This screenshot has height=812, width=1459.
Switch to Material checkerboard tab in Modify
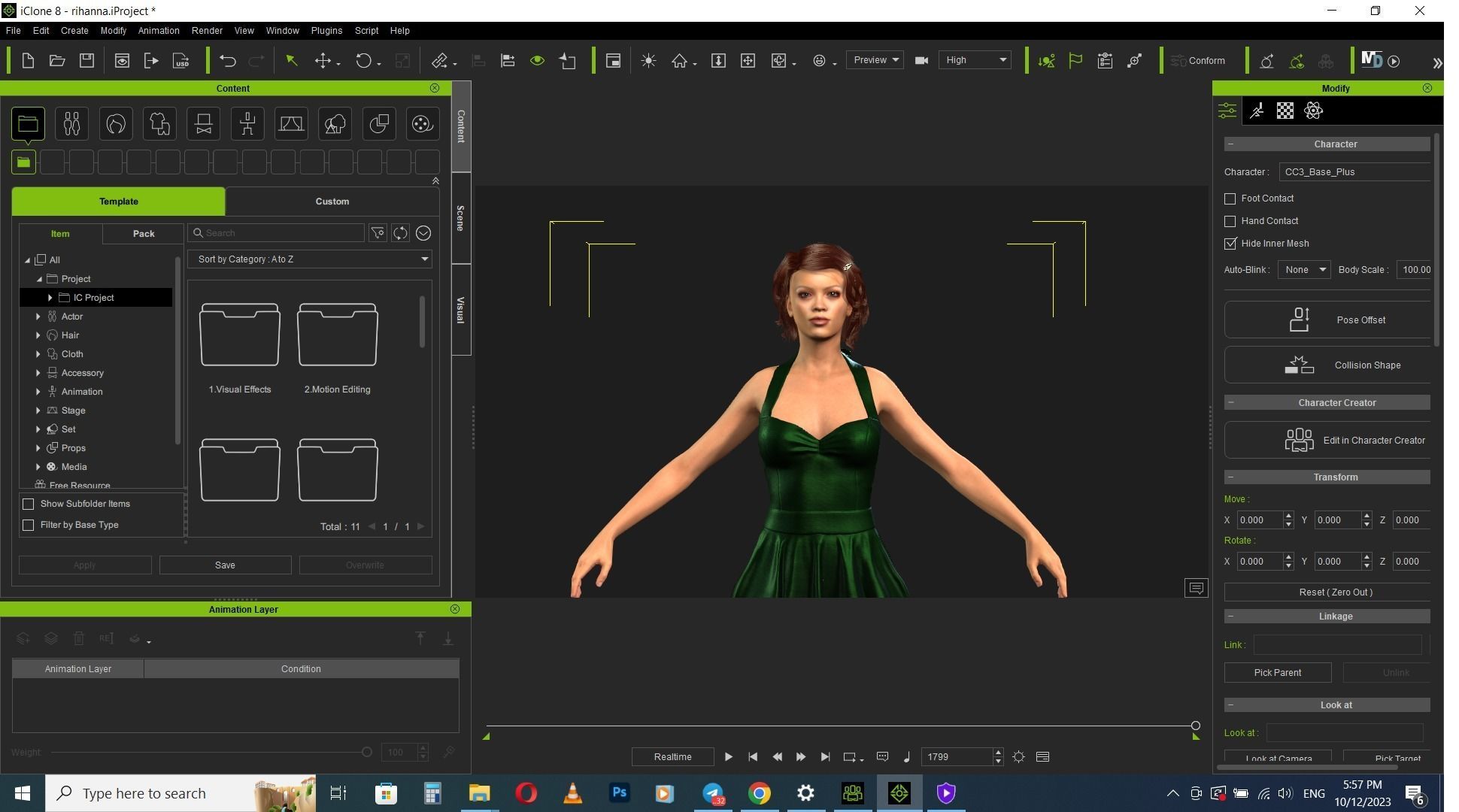[1285, 111]
